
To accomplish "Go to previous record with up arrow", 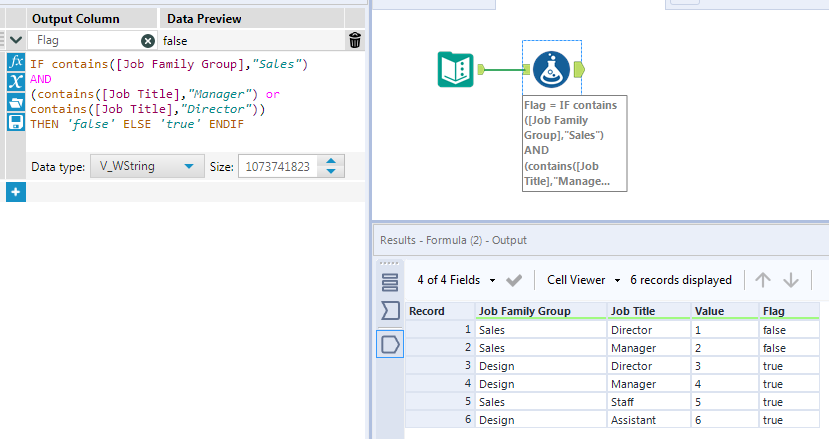I will tap(762, 280).
